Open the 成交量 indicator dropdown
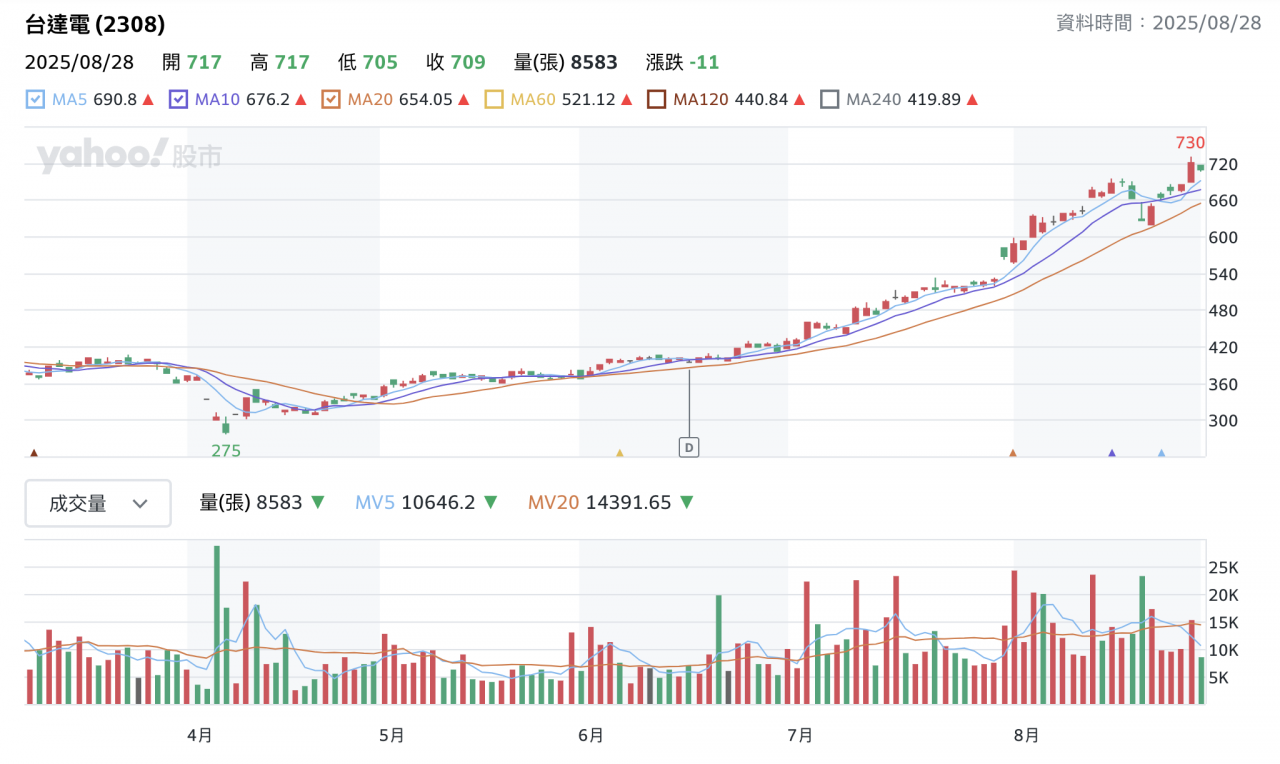Viewport: 1280px width, 764px height. 98,503
